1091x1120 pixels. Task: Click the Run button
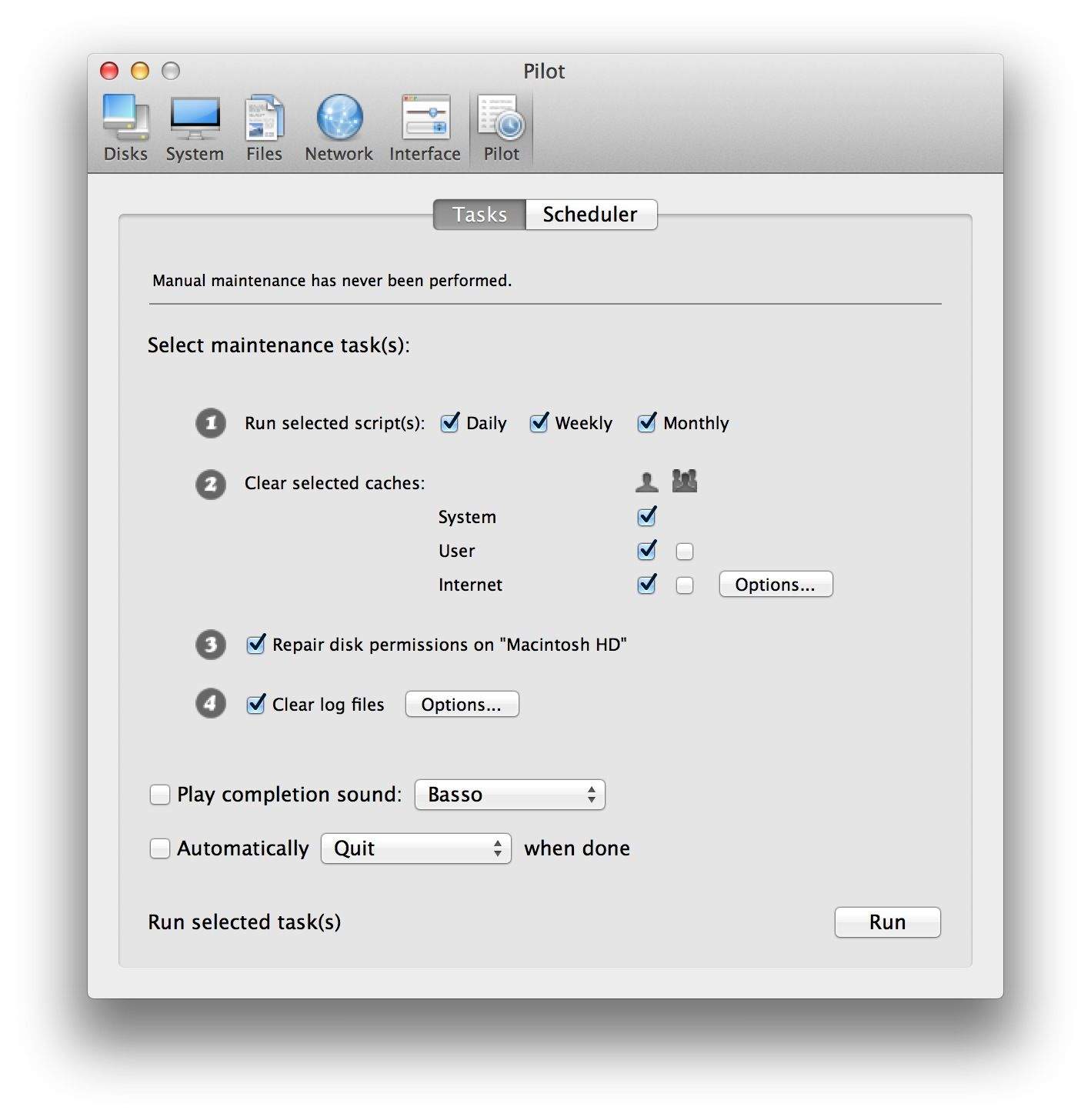pos(887,922)
